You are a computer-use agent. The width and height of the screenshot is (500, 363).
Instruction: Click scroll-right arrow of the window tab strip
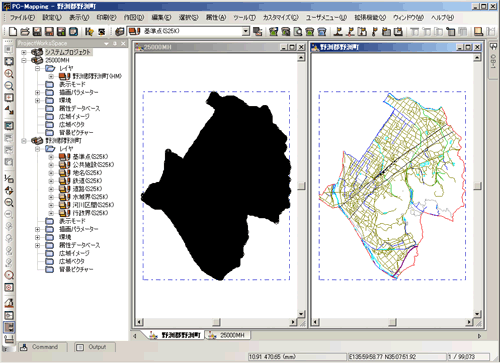[479, 336]
